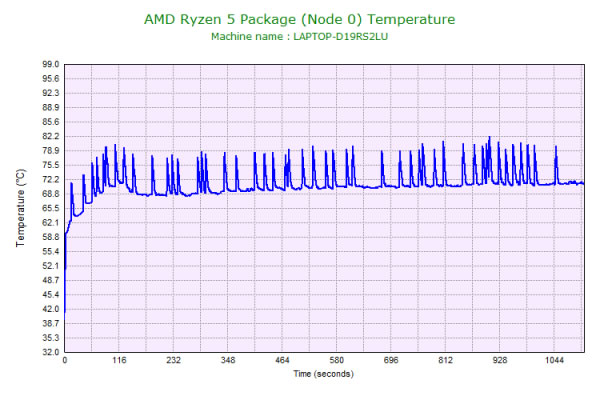Image resolution: width=600 pixels, height=400 pixels.
Task: Click the 348 seconds time axis label
Action: point(228,360)
